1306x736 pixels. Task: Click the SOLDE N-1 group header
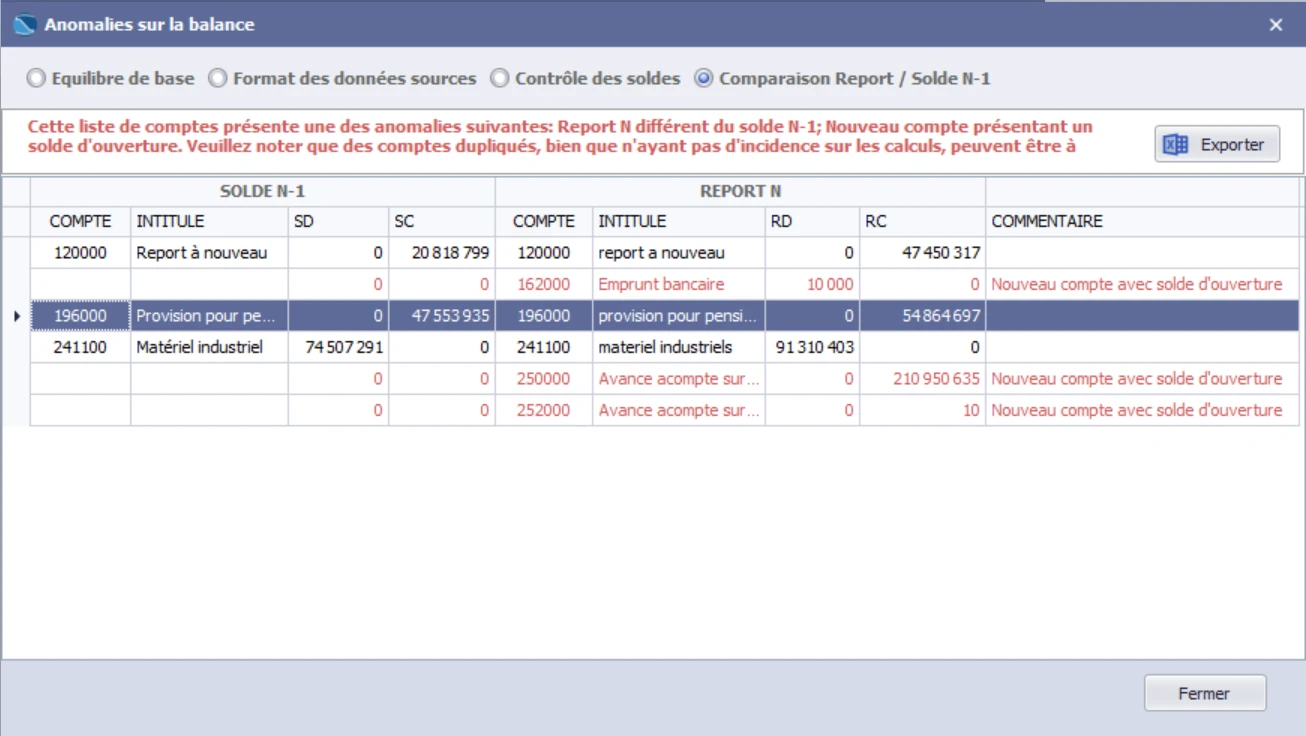262,191
